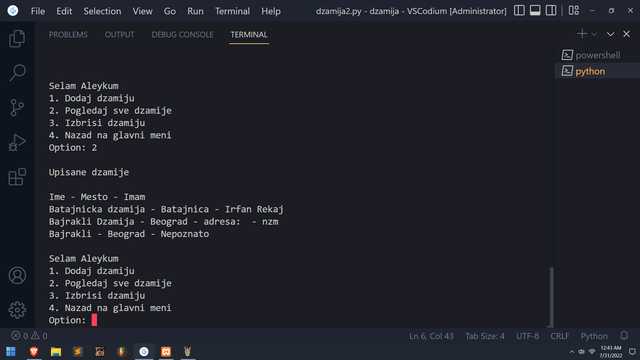640x360 pixels.
Task: Open the Source Control view
Action: pos(17,108)
